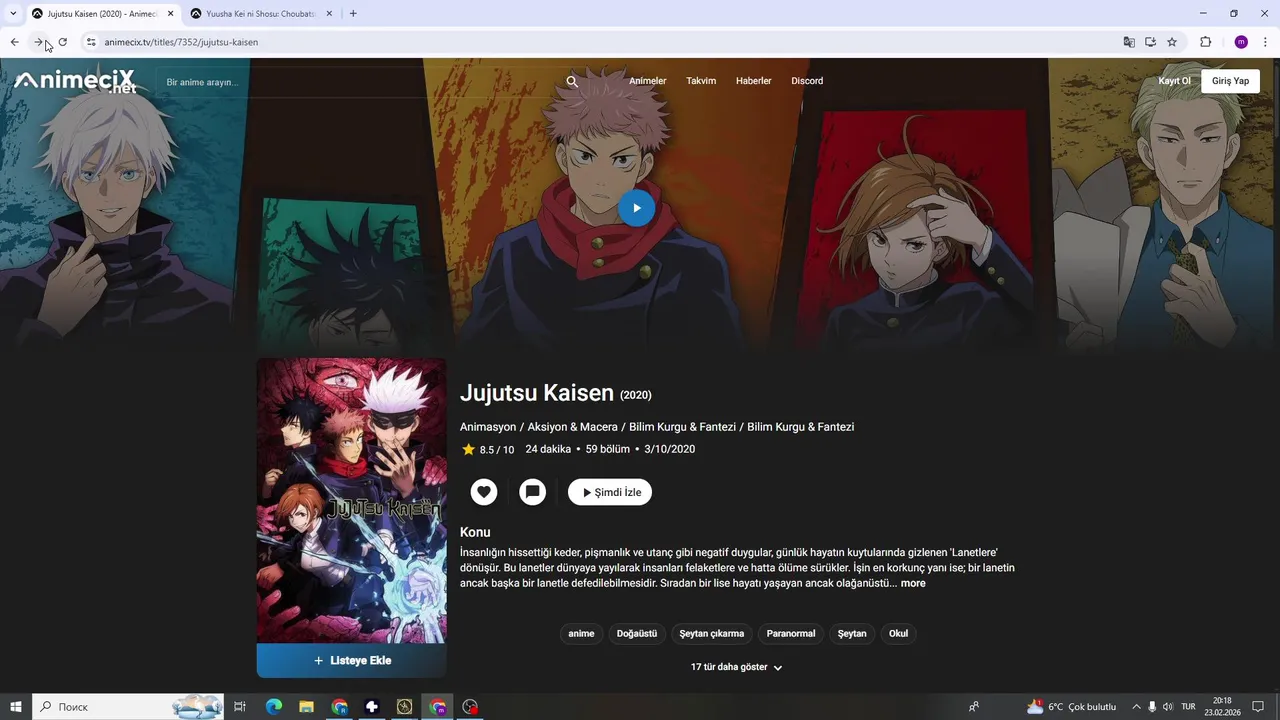Select the 'anime' genre tag
Screen dimensions: 1280x720
(x=581, y=633)
